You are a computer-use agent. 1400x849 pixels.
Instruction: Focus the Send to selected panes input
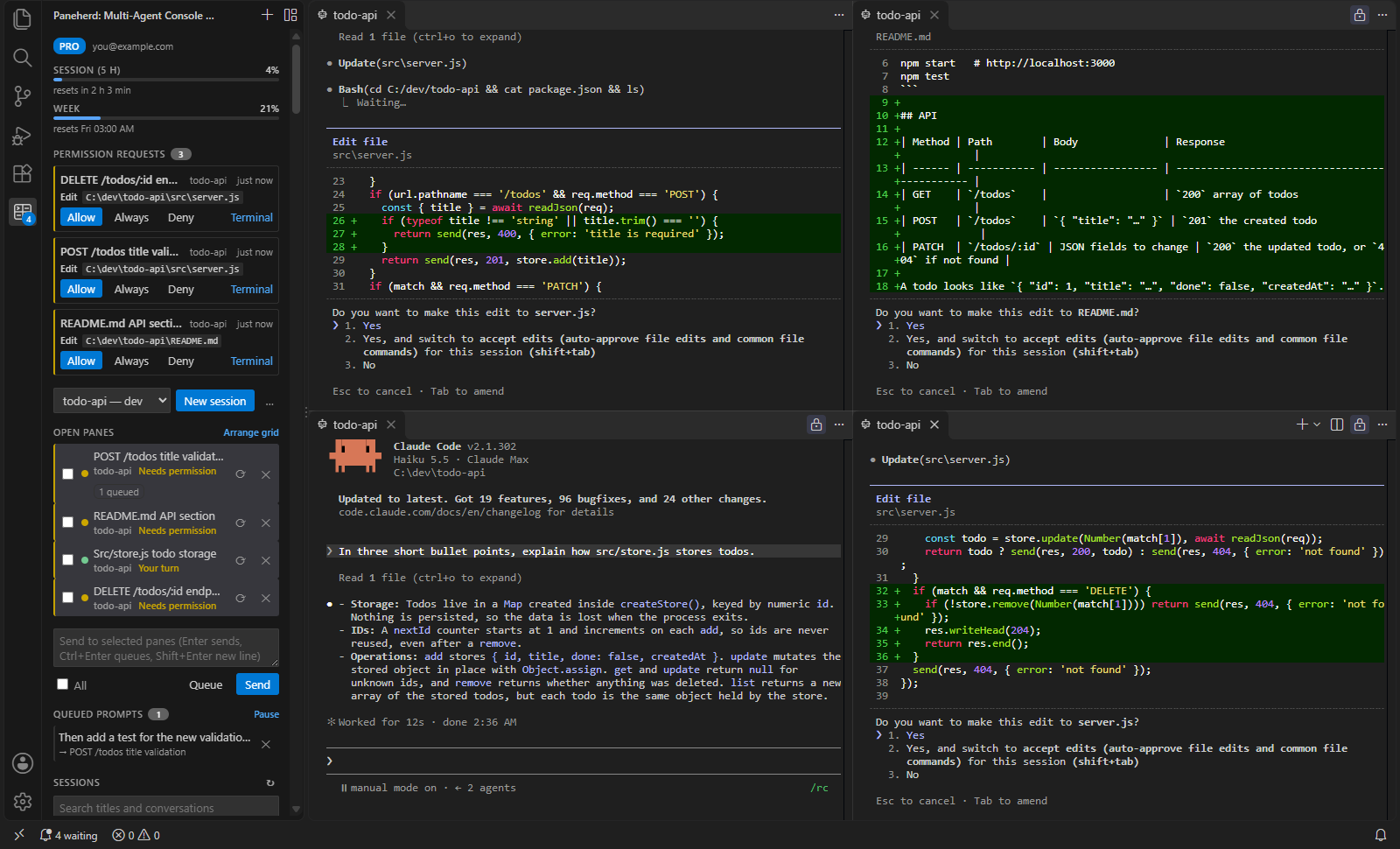166,648
